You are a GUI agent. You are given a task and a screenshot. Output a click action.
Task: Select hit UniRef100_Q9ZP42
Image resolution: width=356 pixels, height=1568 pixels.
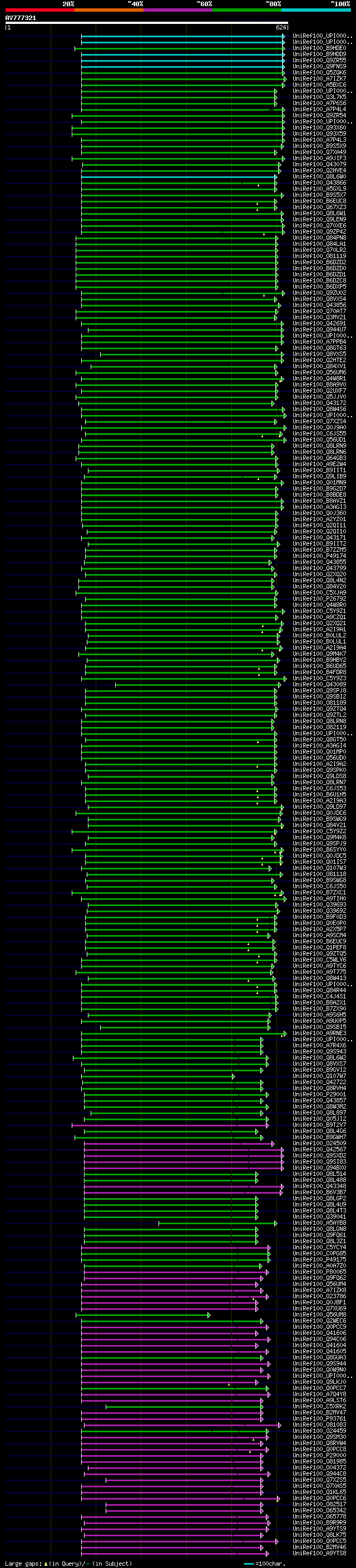coord(319,231)
